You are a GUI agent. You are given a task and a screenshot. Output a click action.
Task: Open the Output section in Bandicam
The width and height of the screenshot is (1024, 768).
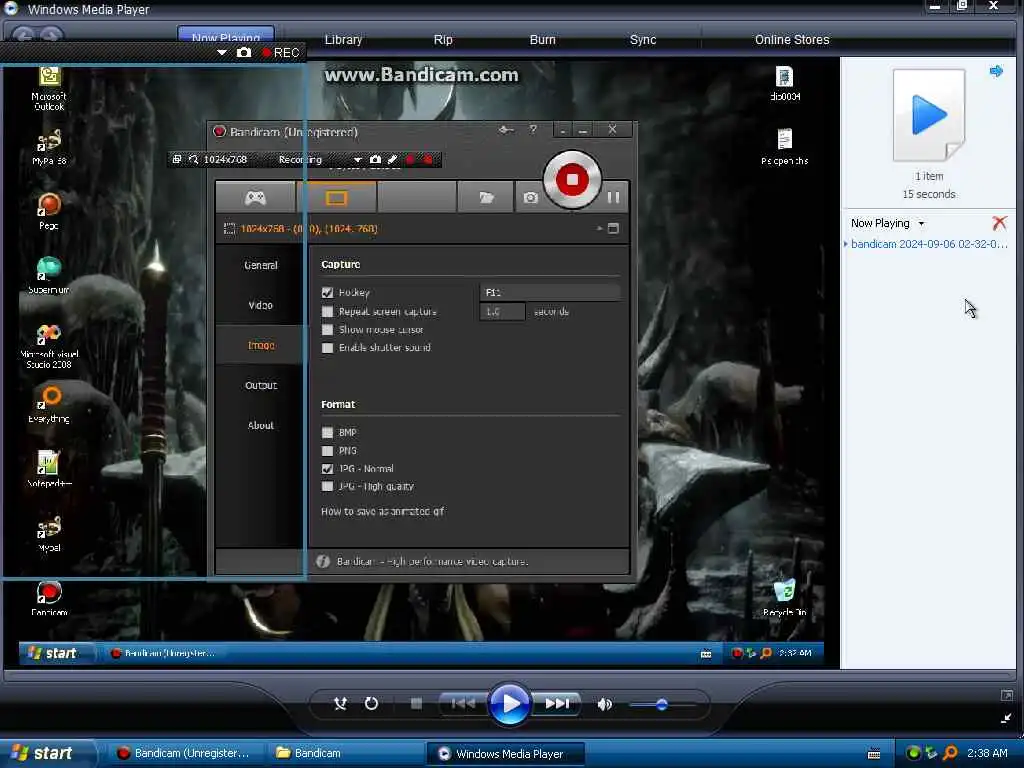261,385
